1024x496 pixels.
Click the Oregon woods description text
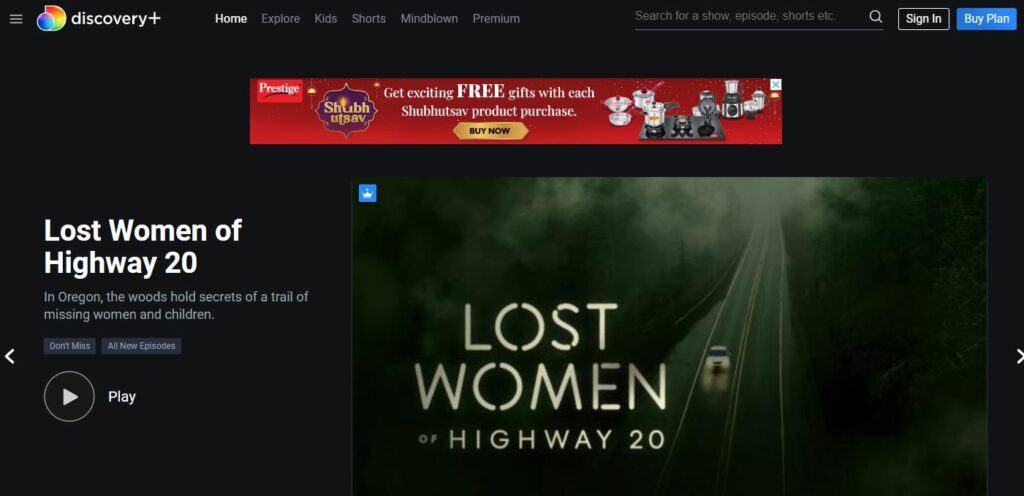[x=176, y=305]
